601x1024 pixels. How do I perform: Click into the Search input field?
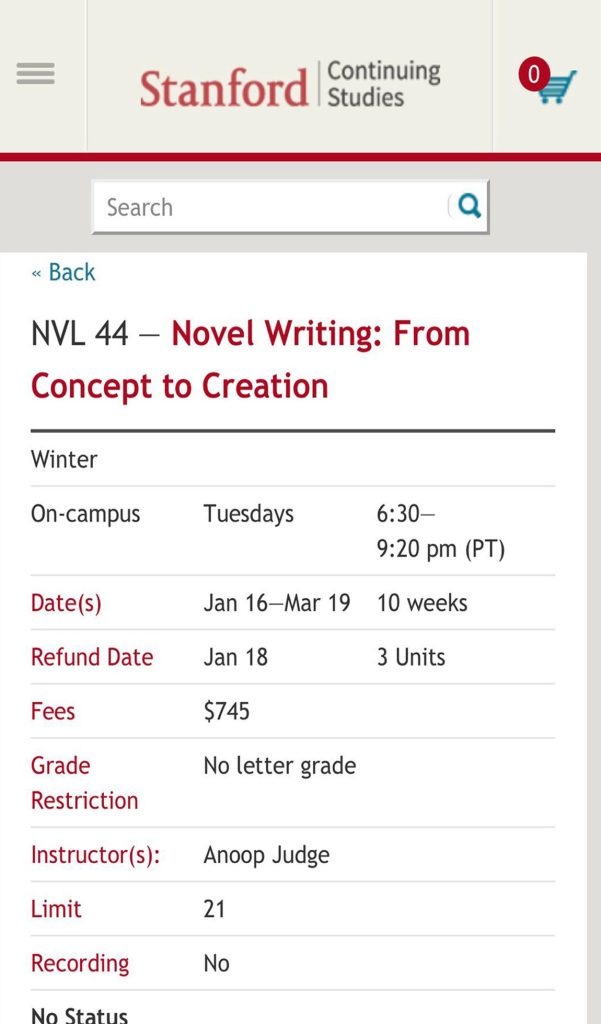click(x=270, y=207)
